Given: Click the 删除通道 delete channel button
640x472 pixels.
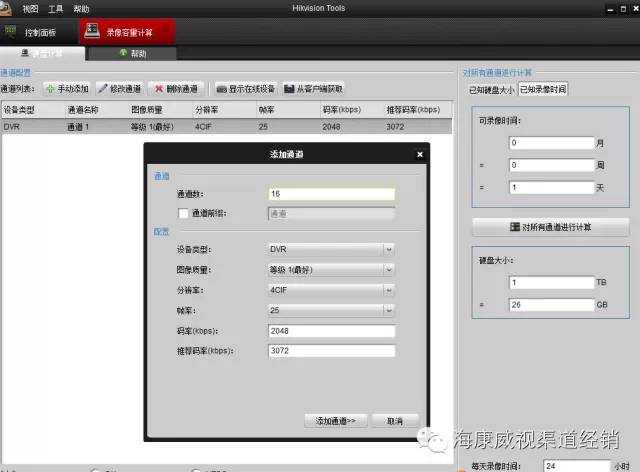Looking at the screenshot, I should (179, 89).
